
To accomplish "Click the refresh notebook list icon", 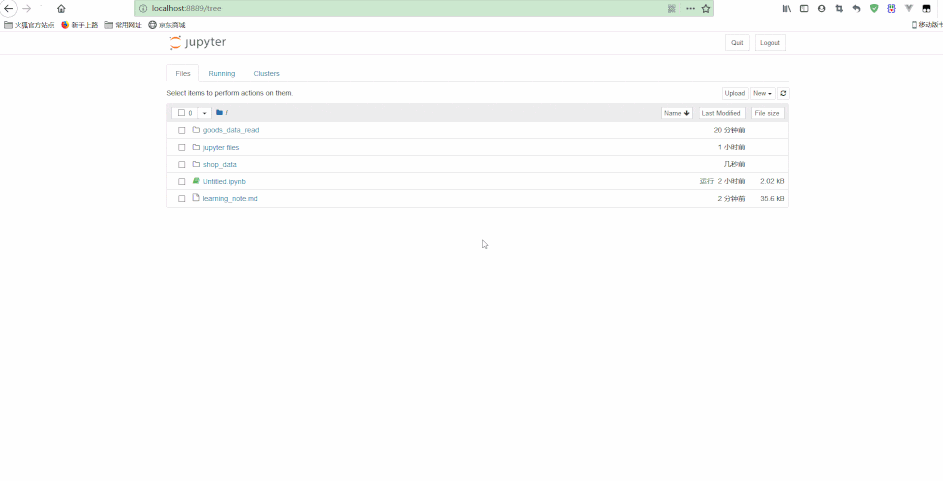I will pos(783,93).
